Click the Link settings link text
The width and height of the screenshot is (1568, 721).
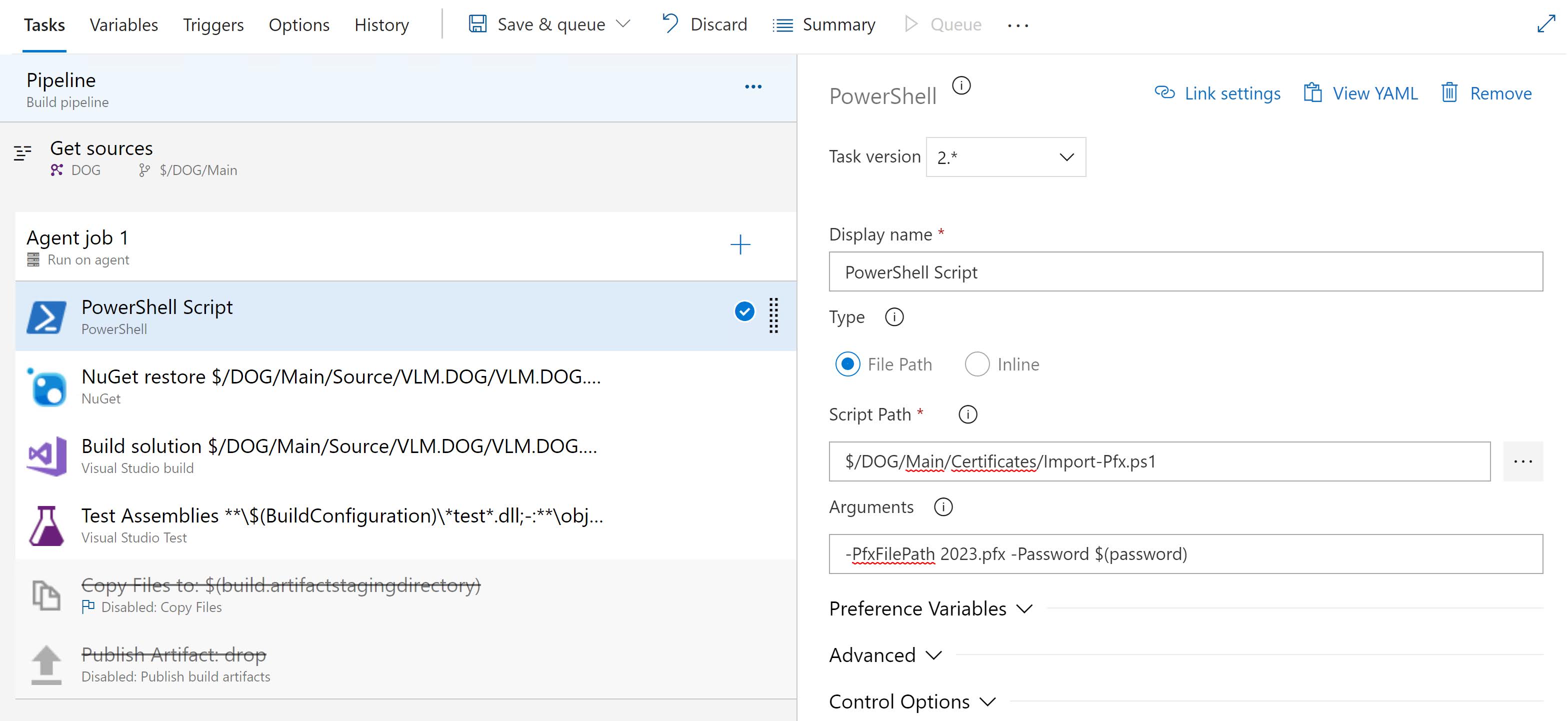1232,93
